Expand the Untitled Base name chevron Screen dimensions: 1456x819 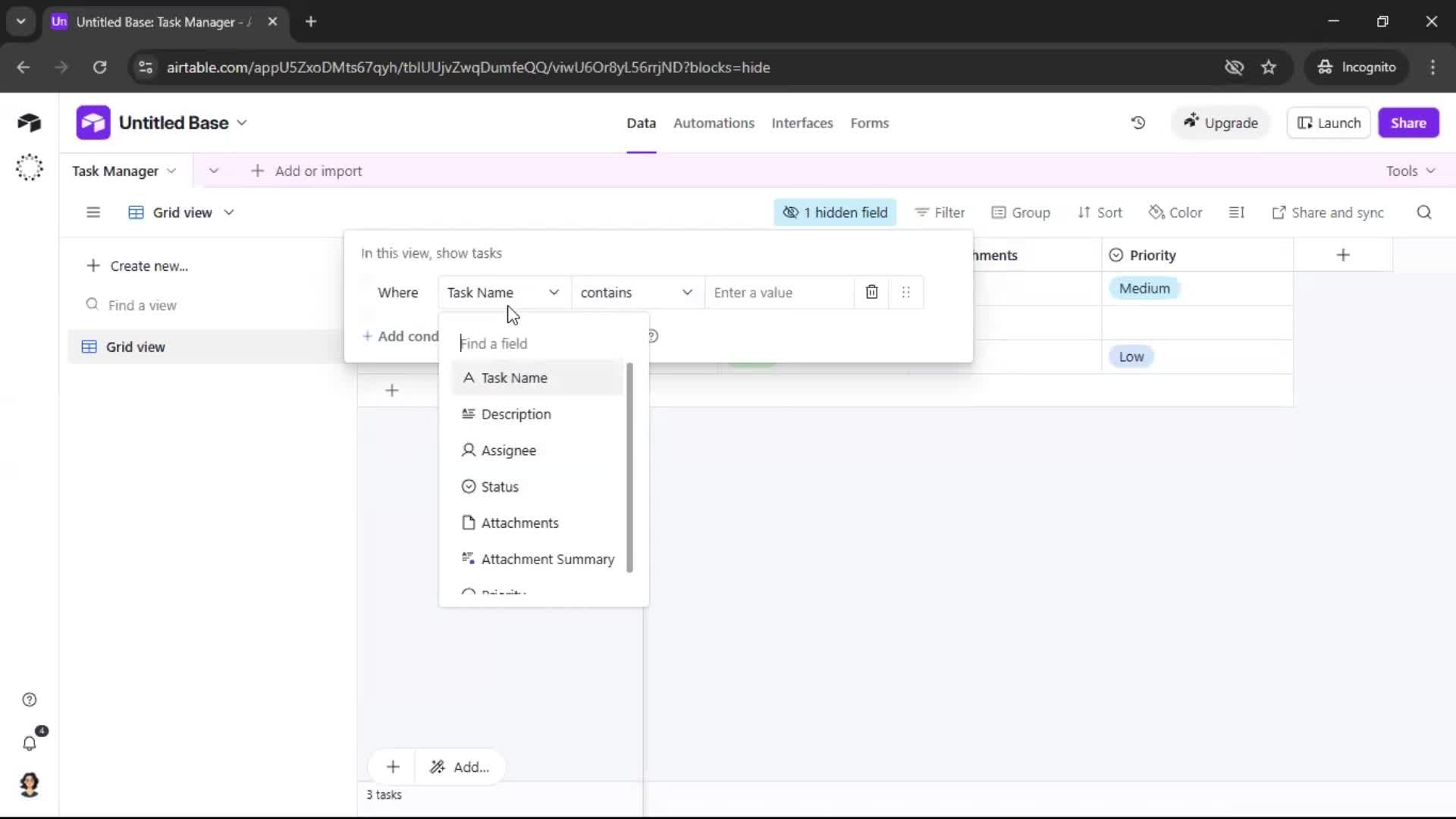point(242,123)
